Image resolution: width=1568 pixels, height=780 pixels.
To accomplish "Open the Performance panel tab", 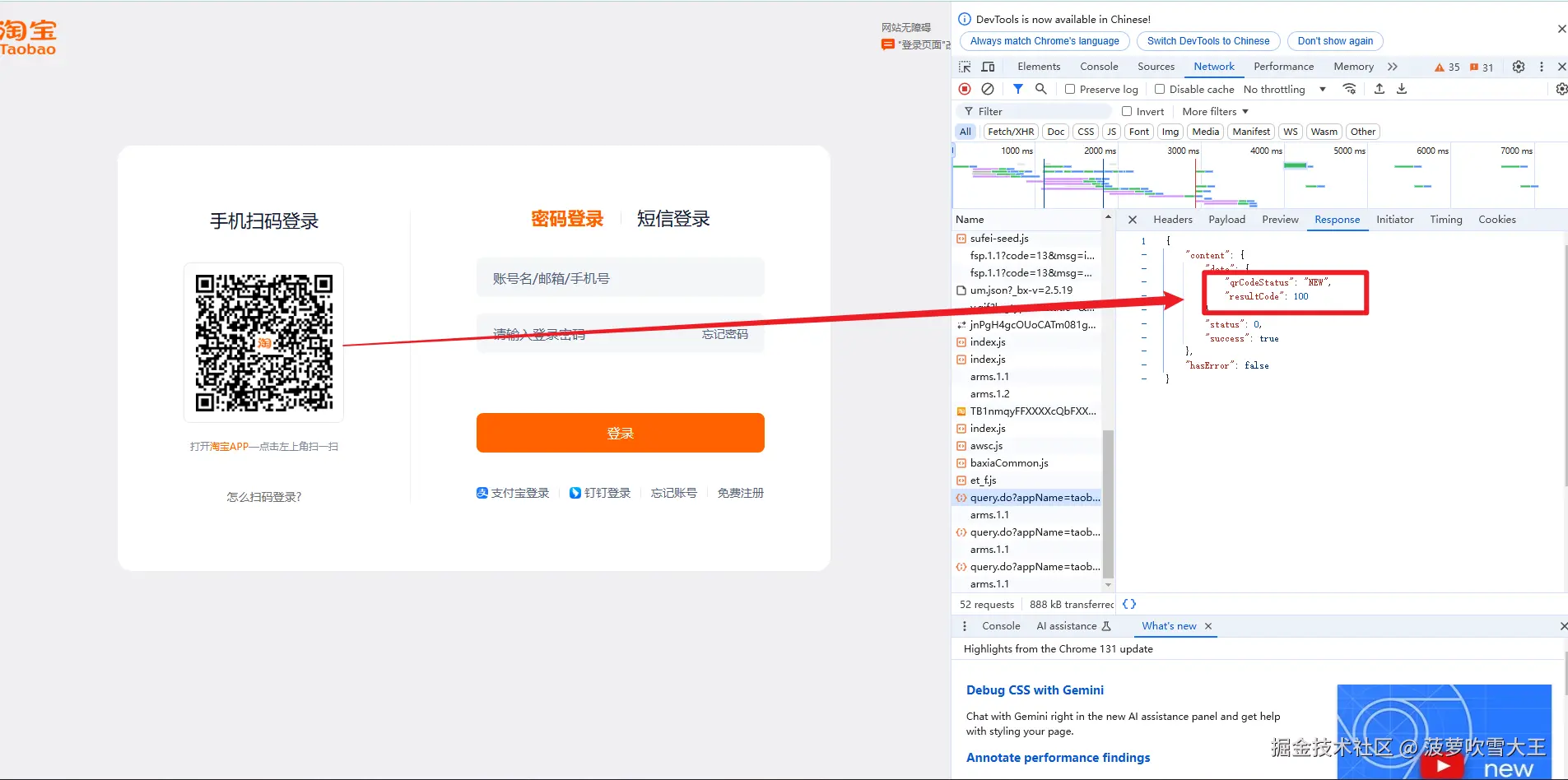I will [x=1283, y=67].
